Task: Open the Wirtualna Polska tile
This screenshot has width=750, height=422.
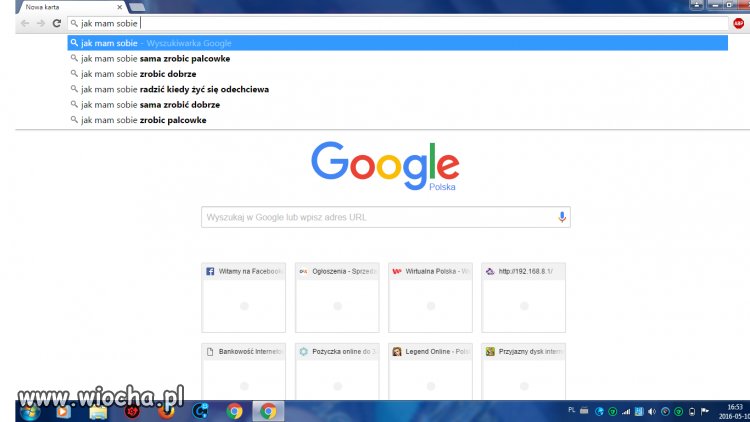Action: [430, 297]
